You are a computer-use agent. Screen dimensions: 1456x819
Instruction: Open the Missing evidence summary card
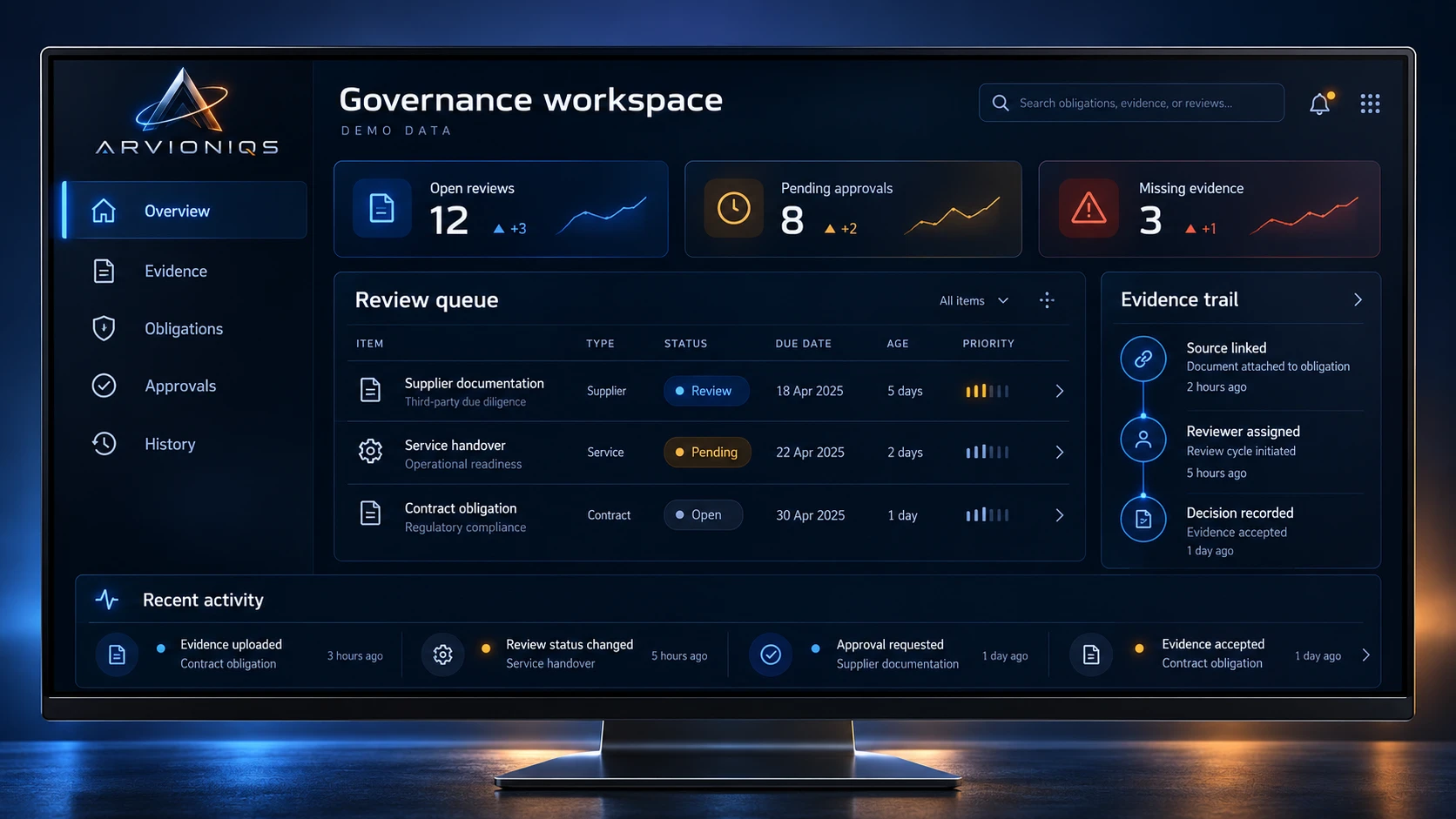click(x=1209, y=209)
